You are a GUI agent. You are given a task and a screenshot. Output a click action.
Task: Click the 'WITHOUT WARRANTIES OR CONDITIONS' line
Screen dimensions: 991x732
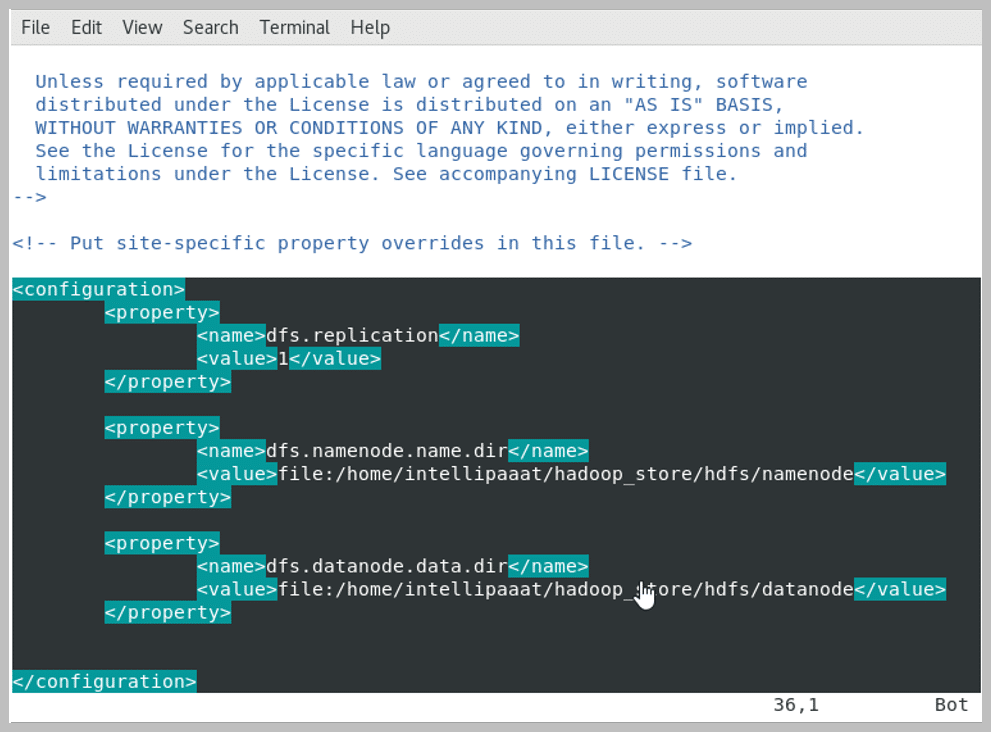click(x=449, y=128)
